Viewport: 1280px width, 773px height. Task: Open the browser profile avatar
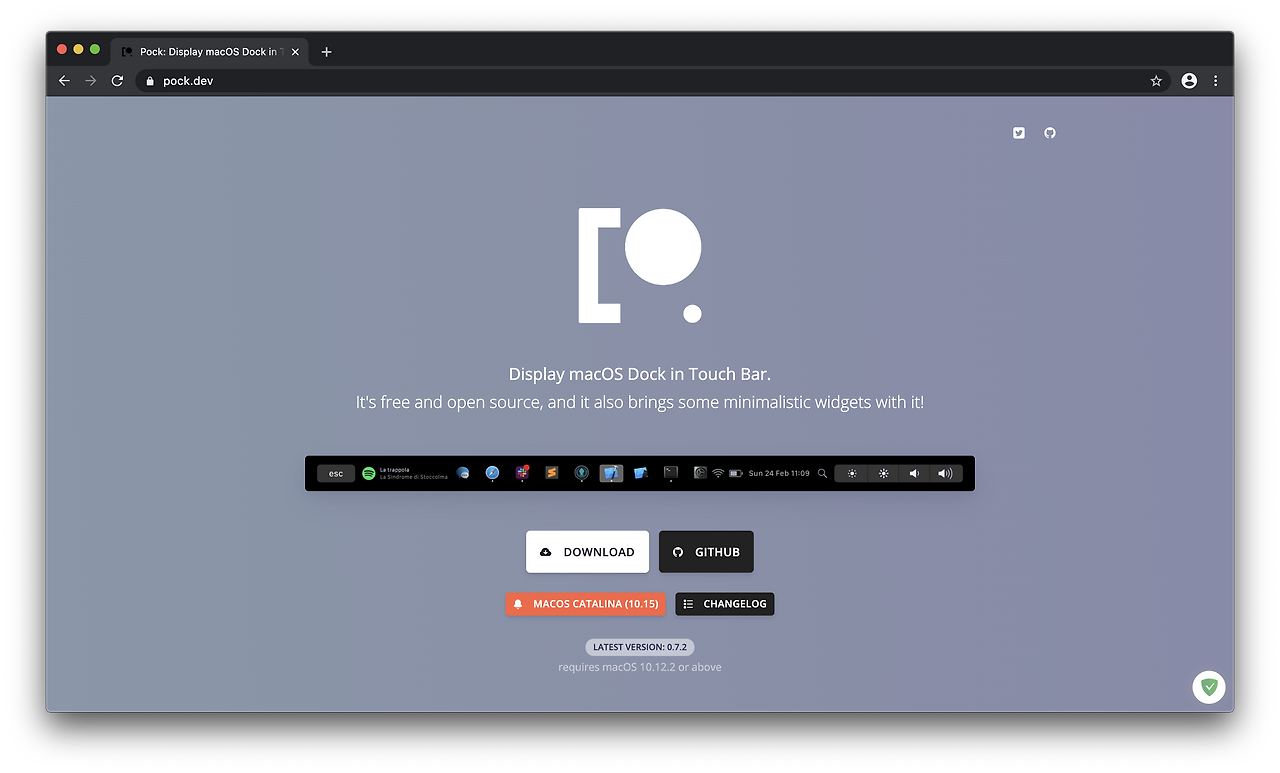click(1189, 81)
